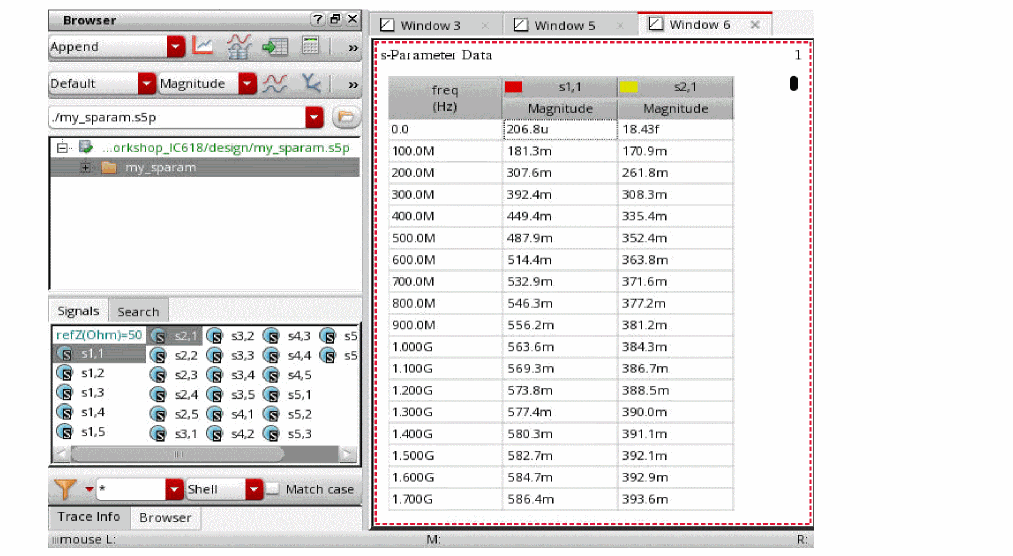Open the Magnitude modifier dropdown

tap(247, 84)
